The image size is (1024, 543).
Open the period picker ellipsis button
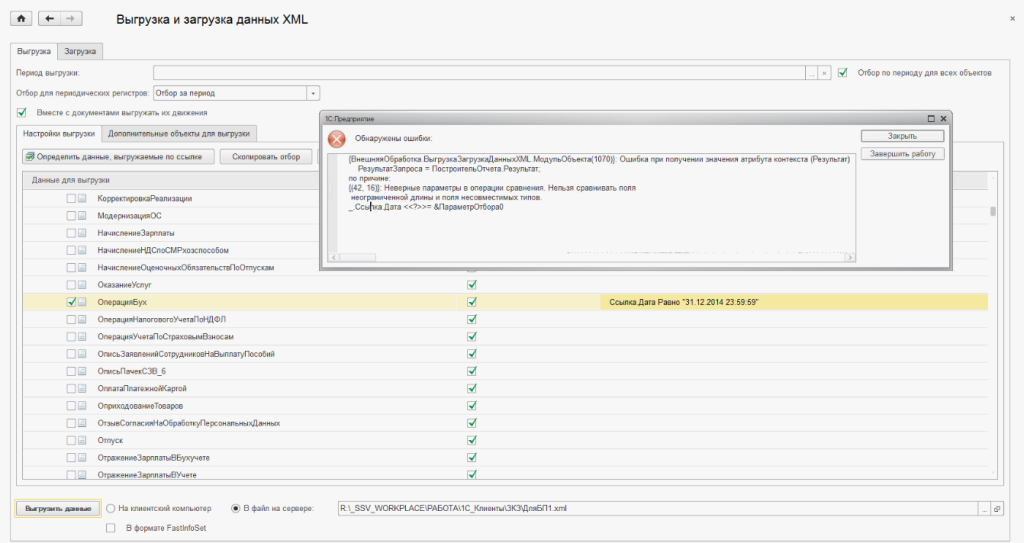point(811,73)
